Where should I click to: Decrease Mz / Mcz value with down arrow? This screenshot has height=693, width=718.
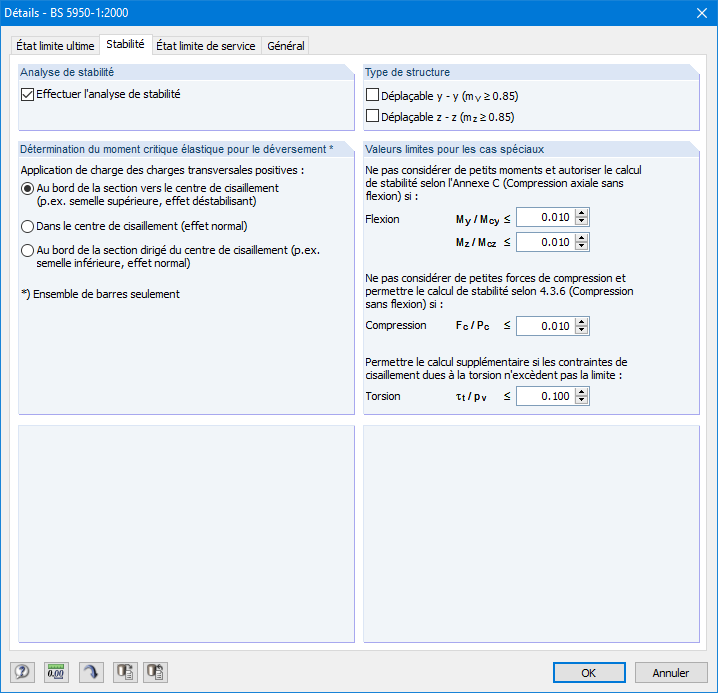582,246
